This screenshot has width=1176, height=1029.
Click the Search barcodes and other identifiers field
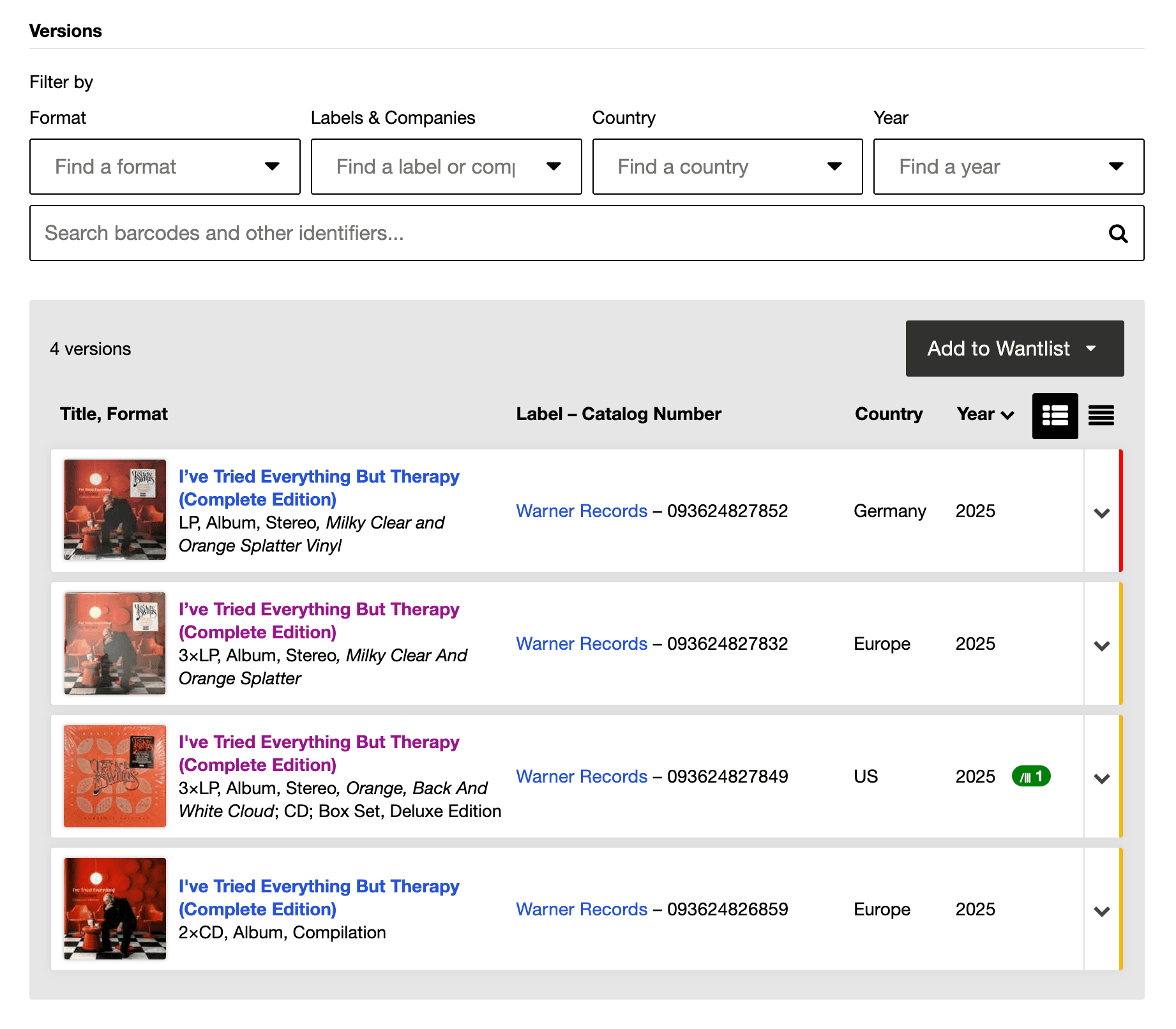click(587, 233)
